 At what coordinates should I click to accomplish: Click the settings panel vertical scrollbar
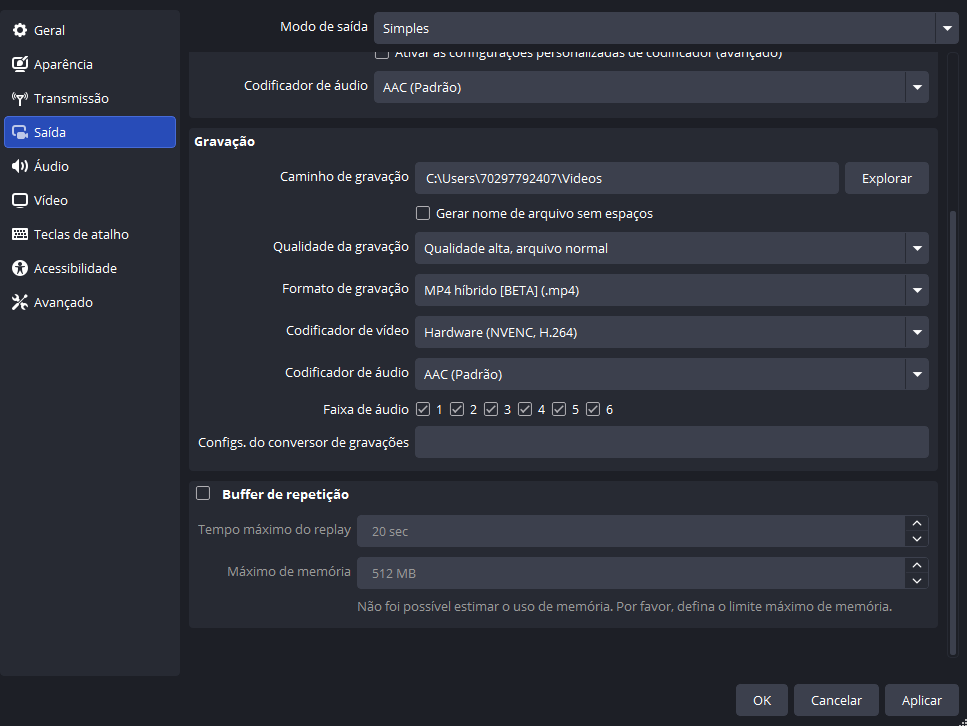(952, 430)
